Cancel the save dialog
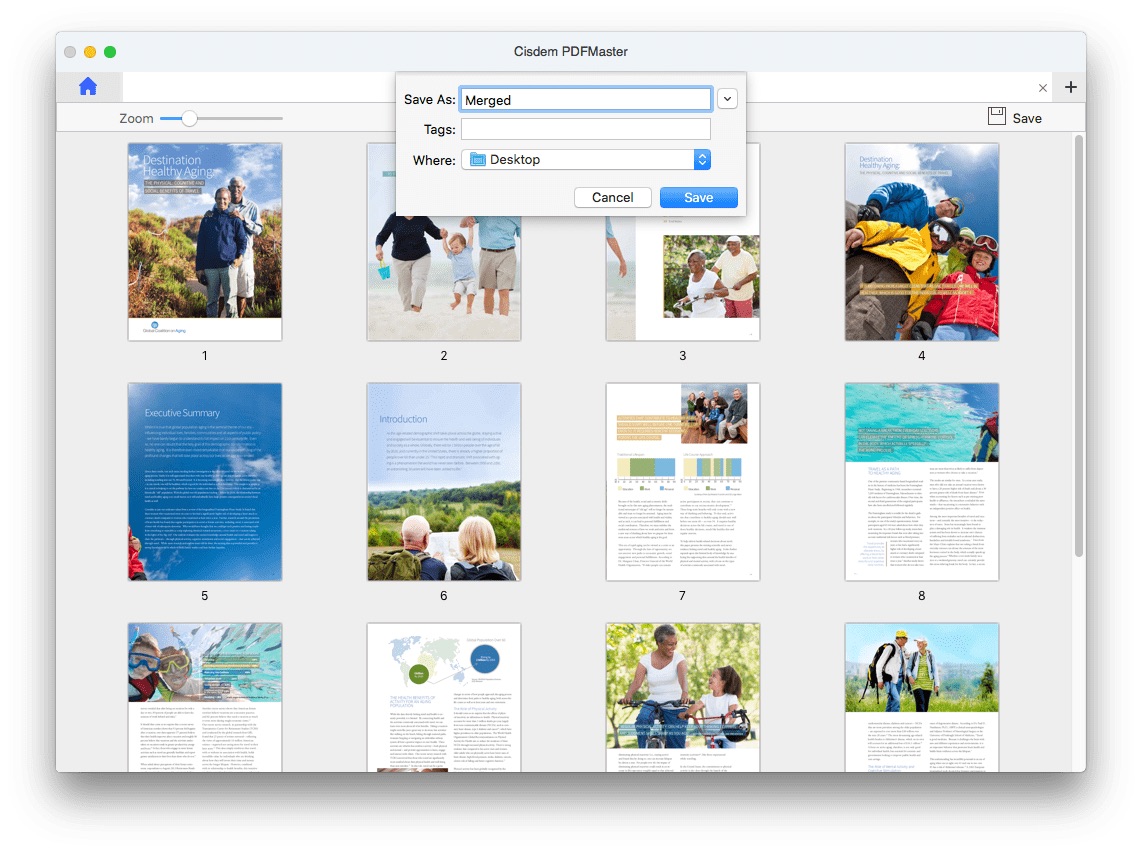 tap(612, 197)
